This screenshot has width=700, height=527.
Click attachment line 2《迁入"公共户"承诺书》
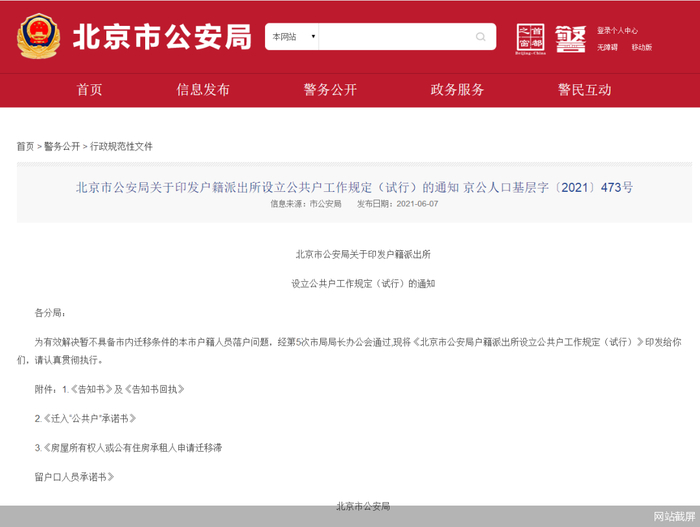point(85,418)
